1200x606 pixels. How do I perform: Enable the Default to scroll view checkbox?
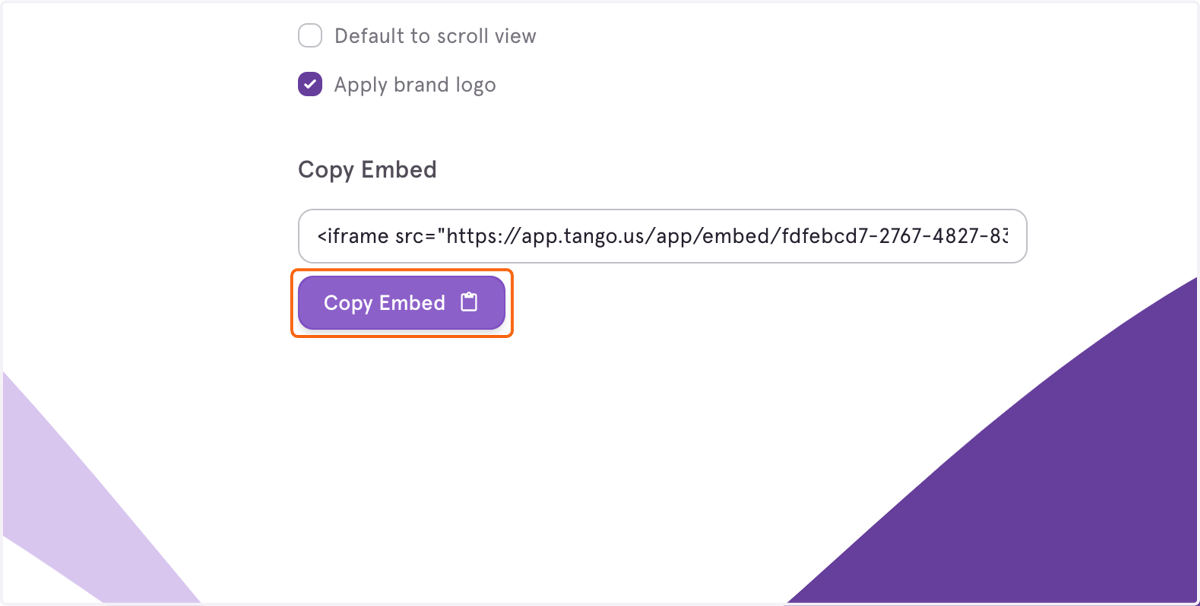(310, 36)
